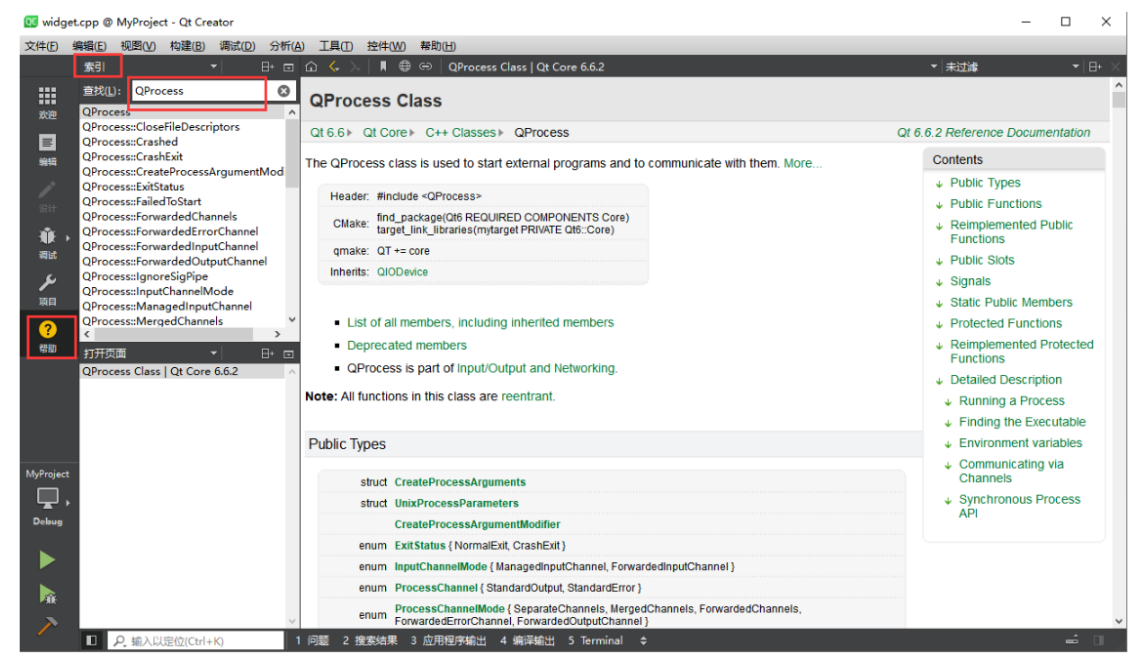Viewport: 1141px width, 664px height.
Task: Close the Open Pages panel
Action: [288, 354]
